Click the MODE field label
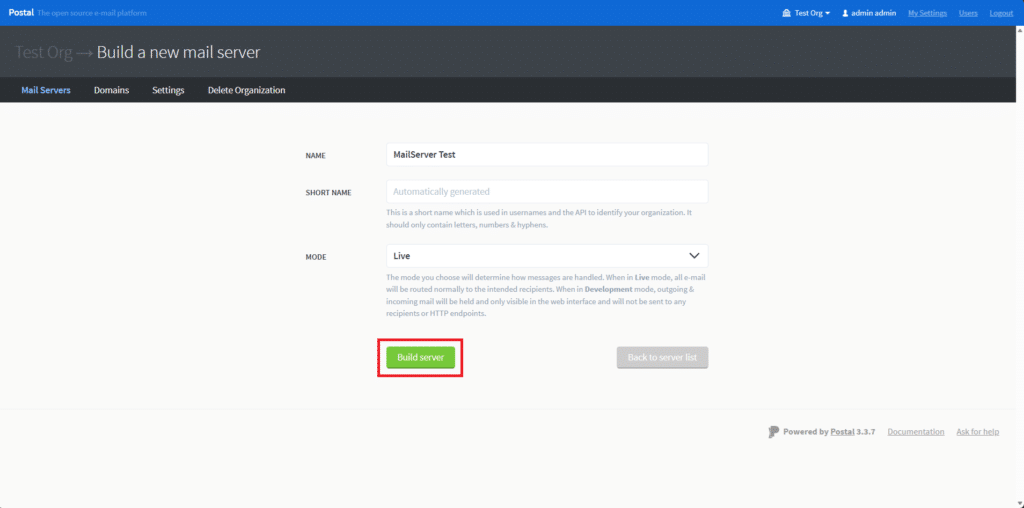Screen dimensions: 1024x508 tap(316, 257)
